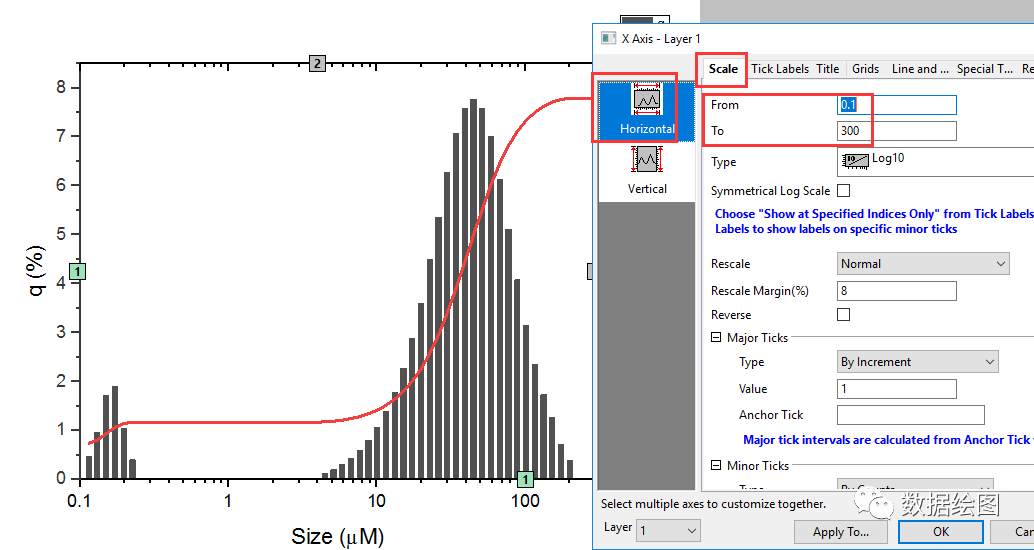1034x550 pixels.
Task: Open Major Ticks Type By Increment dropdown
Action: click(917, 361)
